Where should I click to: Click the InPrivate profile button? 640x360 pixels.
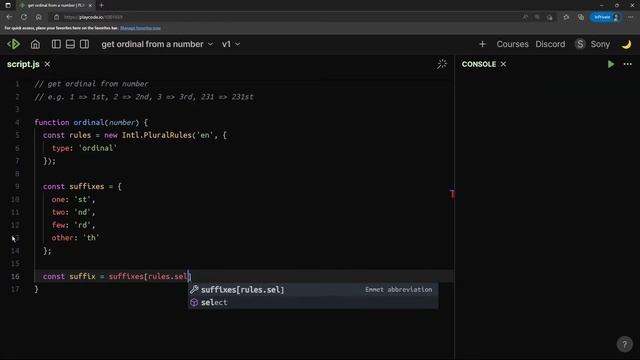(x=606, y=17)
